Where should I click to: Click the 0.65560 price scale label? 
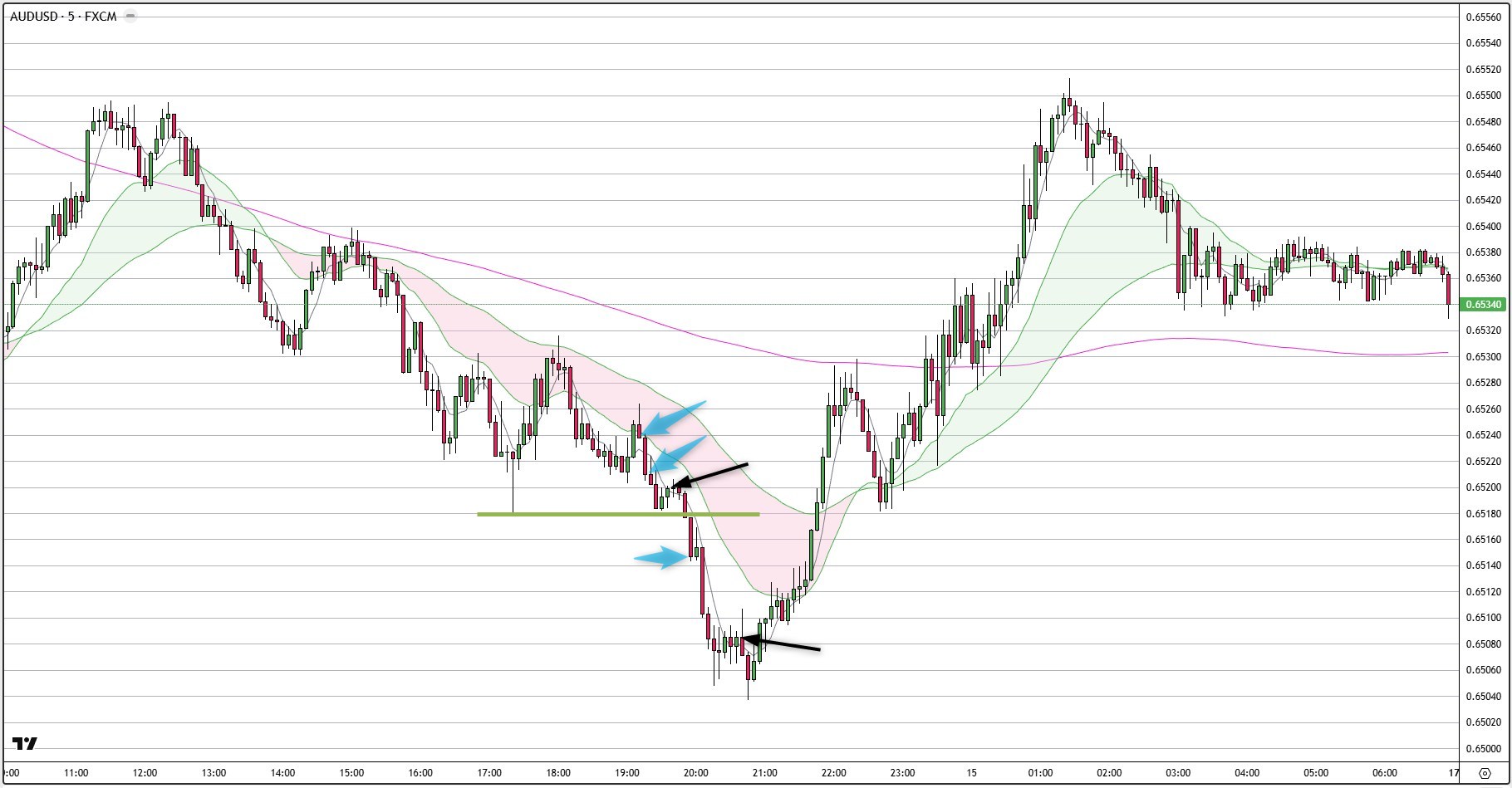(x=1483, y=17)
